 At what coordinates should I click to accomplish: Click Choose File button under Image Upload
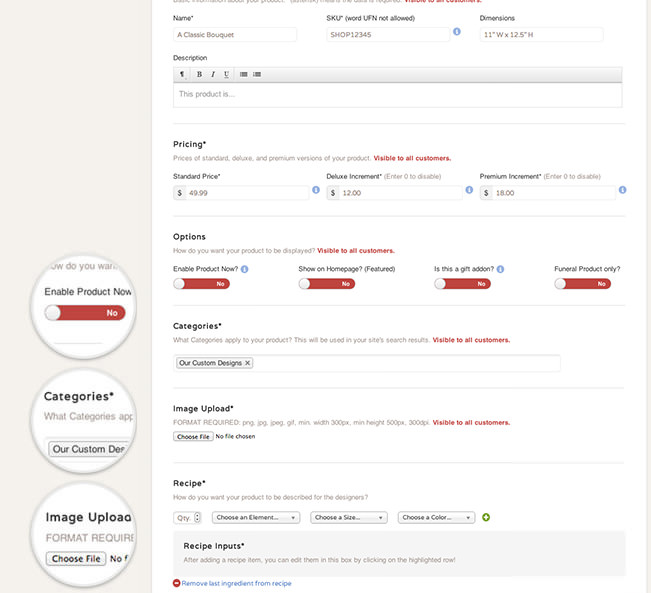click(x=193, y=436)
